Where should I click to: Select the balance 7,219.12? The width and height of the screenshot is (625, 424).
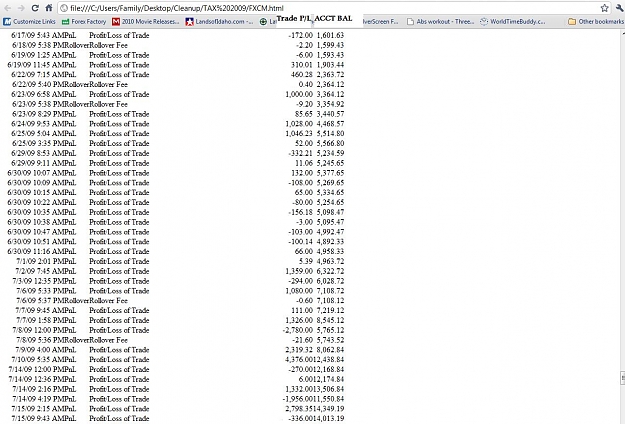330,310
